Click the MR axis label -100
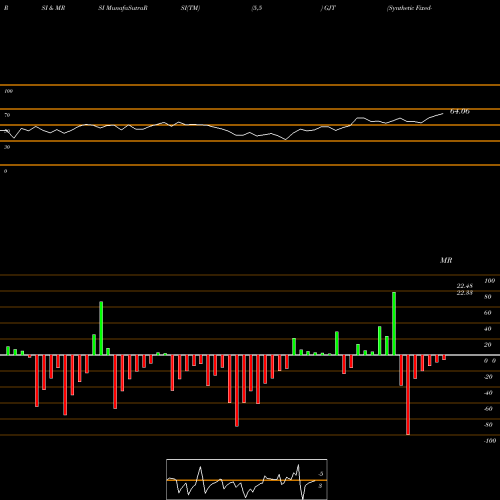The image size is (500, 500). click(490, 441)
